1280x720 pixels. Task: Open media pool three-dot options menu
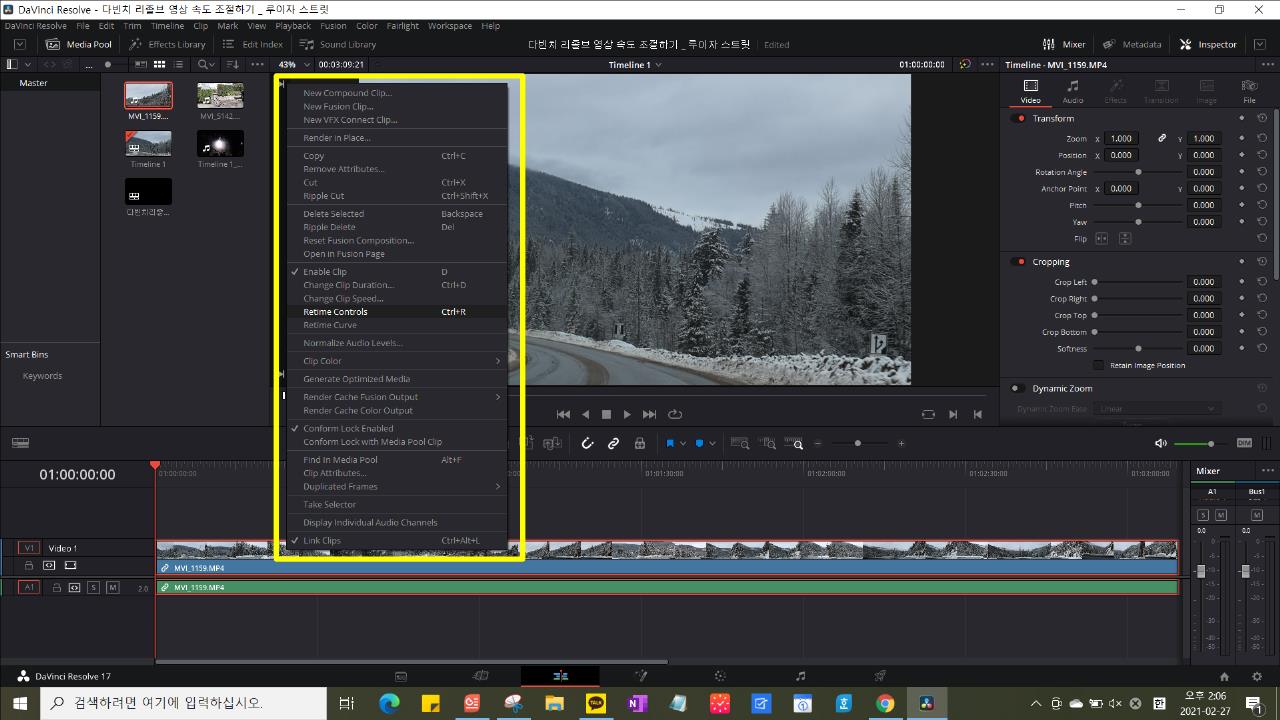point(258,64)
